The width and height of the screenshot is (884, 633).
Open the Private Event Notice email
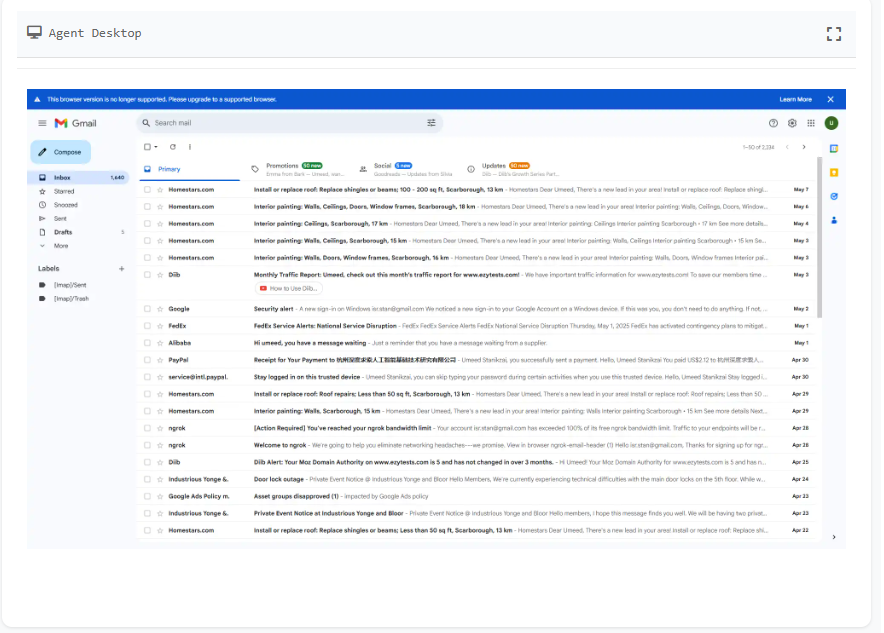coord(477,514)
